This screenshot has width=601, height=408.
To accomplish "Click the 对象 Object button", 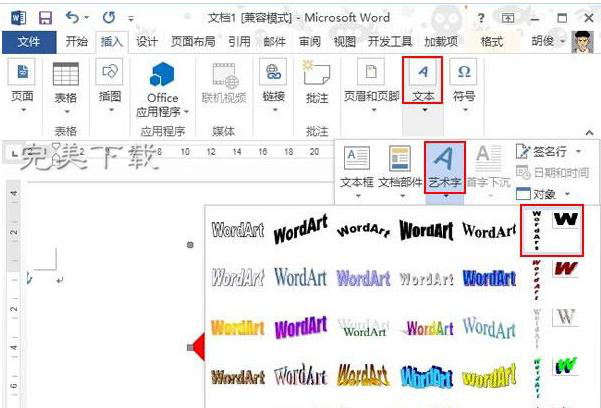I will 536,194.
